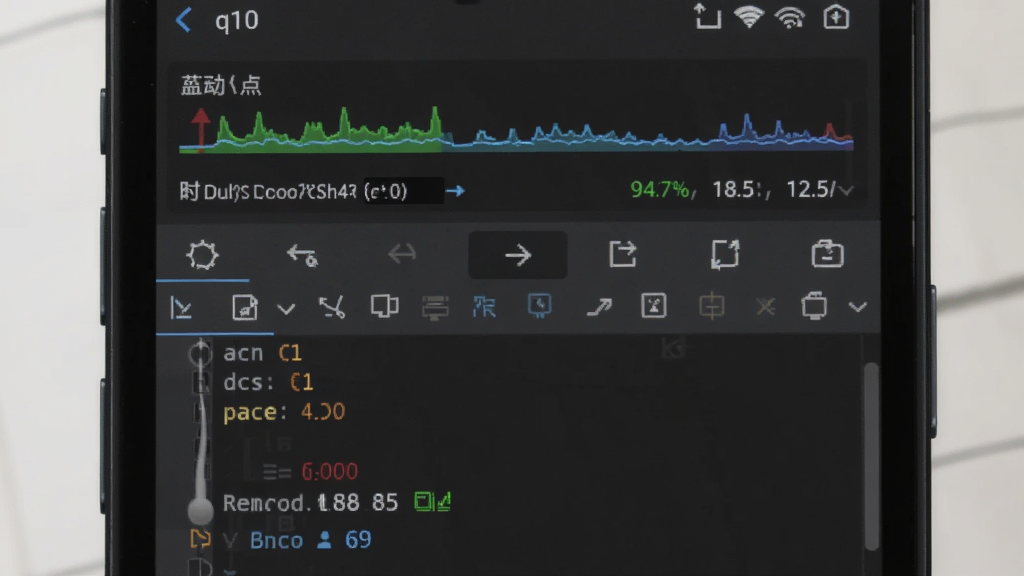Click the dark input field showing (c:0)
This screenshot has height=576, width=1024.
point(404,191)
